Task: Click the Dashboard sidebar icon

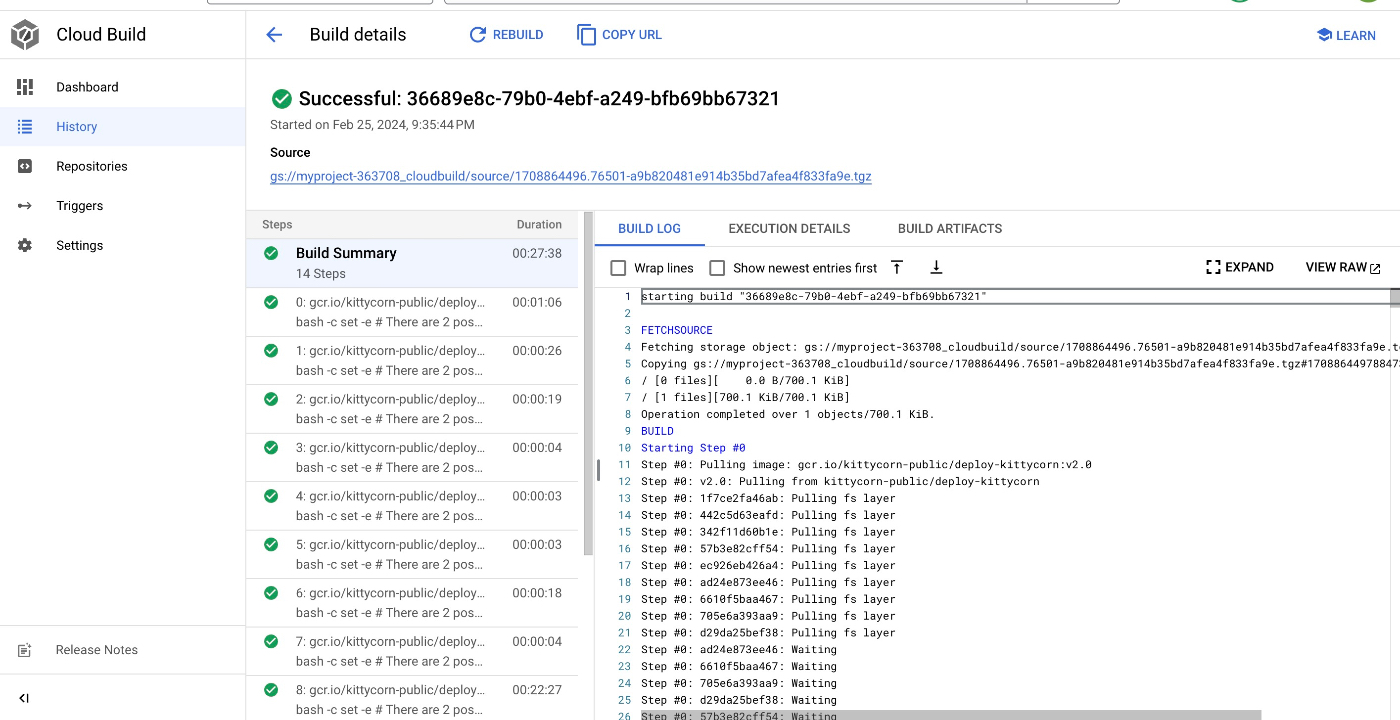Action: coord(25,87)
